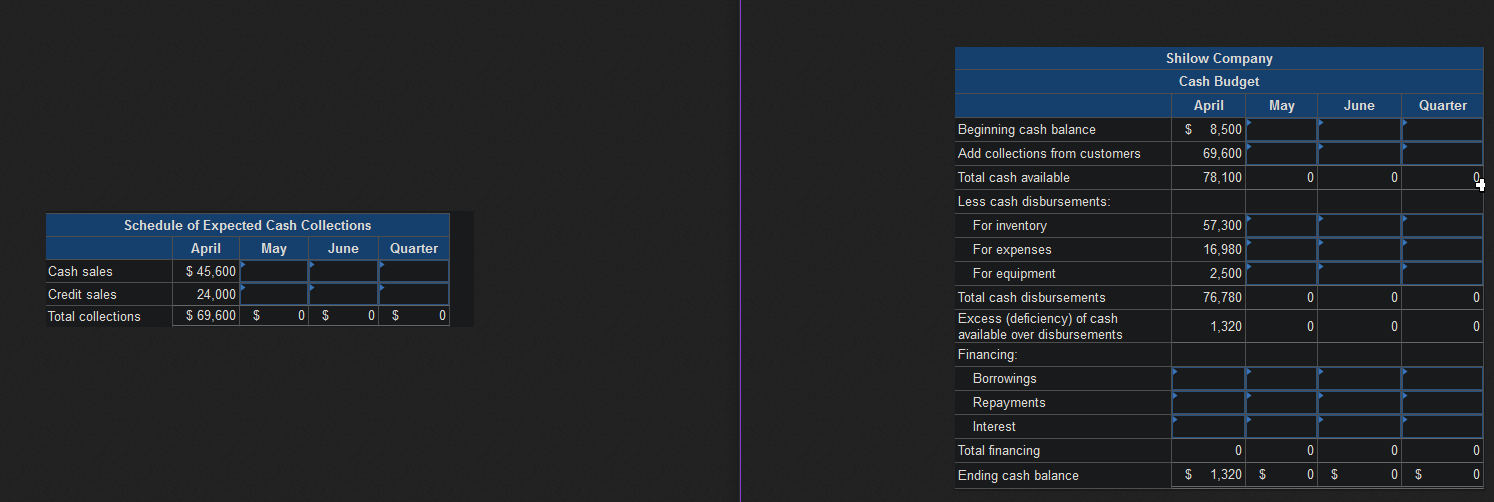This screenshot has height=502, width=1494.
Task: Select the Repayments Quarter input cell
Action: [x=1442, y=402]
